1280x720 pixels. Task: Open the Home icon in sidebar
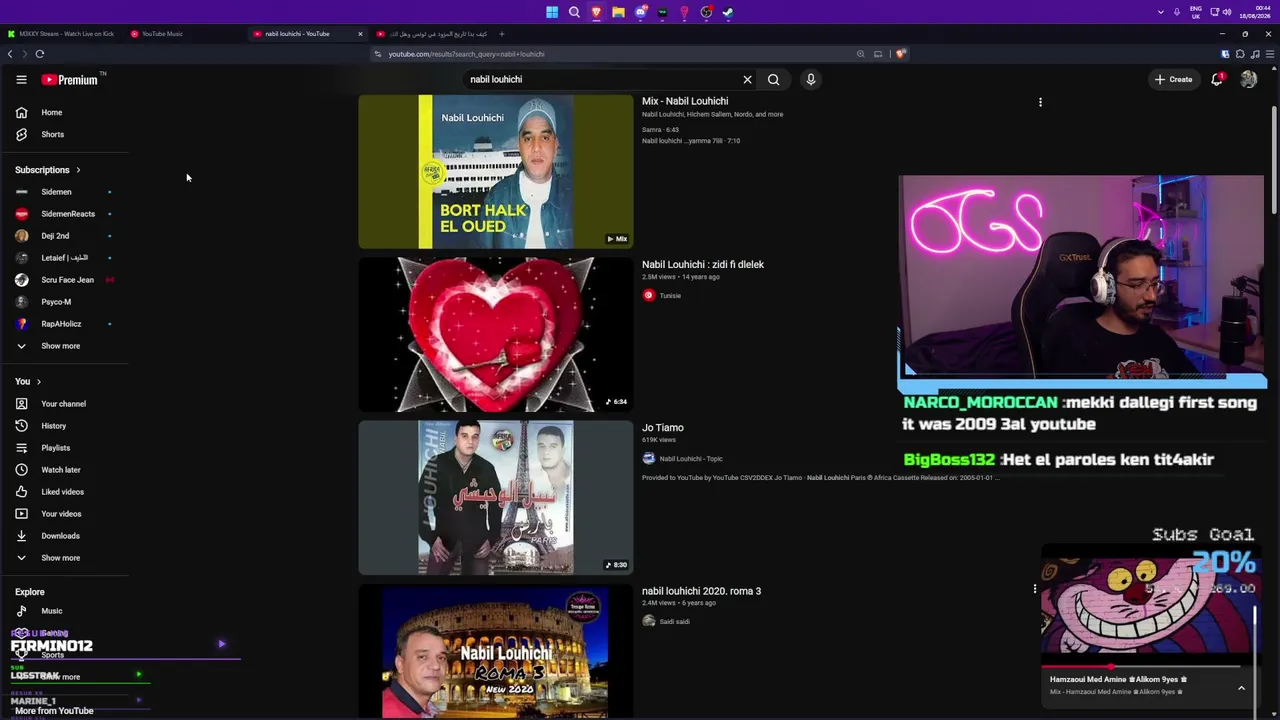pyautogui.click(x=21, y=113)
